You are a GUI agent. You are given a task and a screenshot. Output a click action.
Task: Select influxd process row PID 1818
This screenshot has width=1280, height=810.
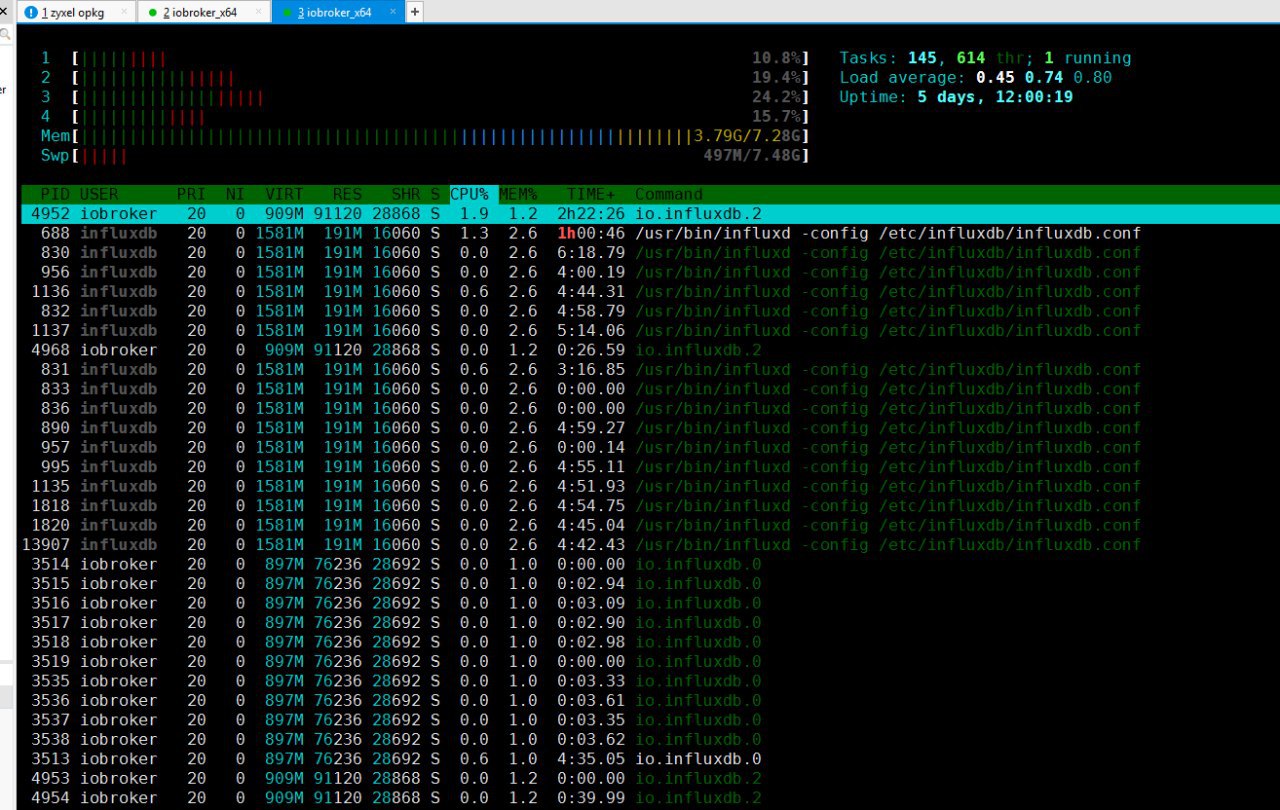click(650, 506)
